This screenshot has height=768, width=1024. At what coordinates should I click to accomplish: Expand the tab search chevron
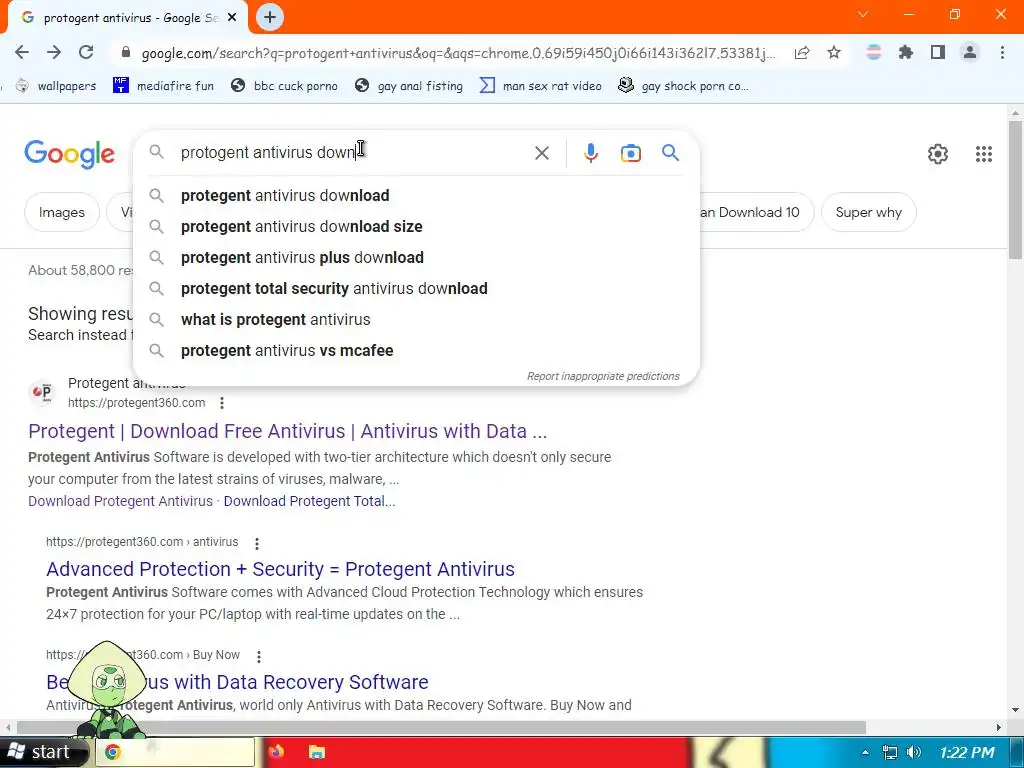863,14
